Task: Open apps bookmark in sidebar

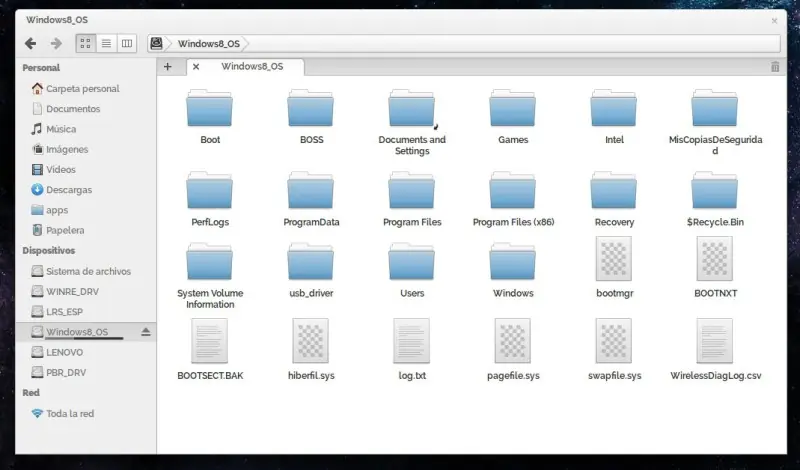Action: coord(86,210)
